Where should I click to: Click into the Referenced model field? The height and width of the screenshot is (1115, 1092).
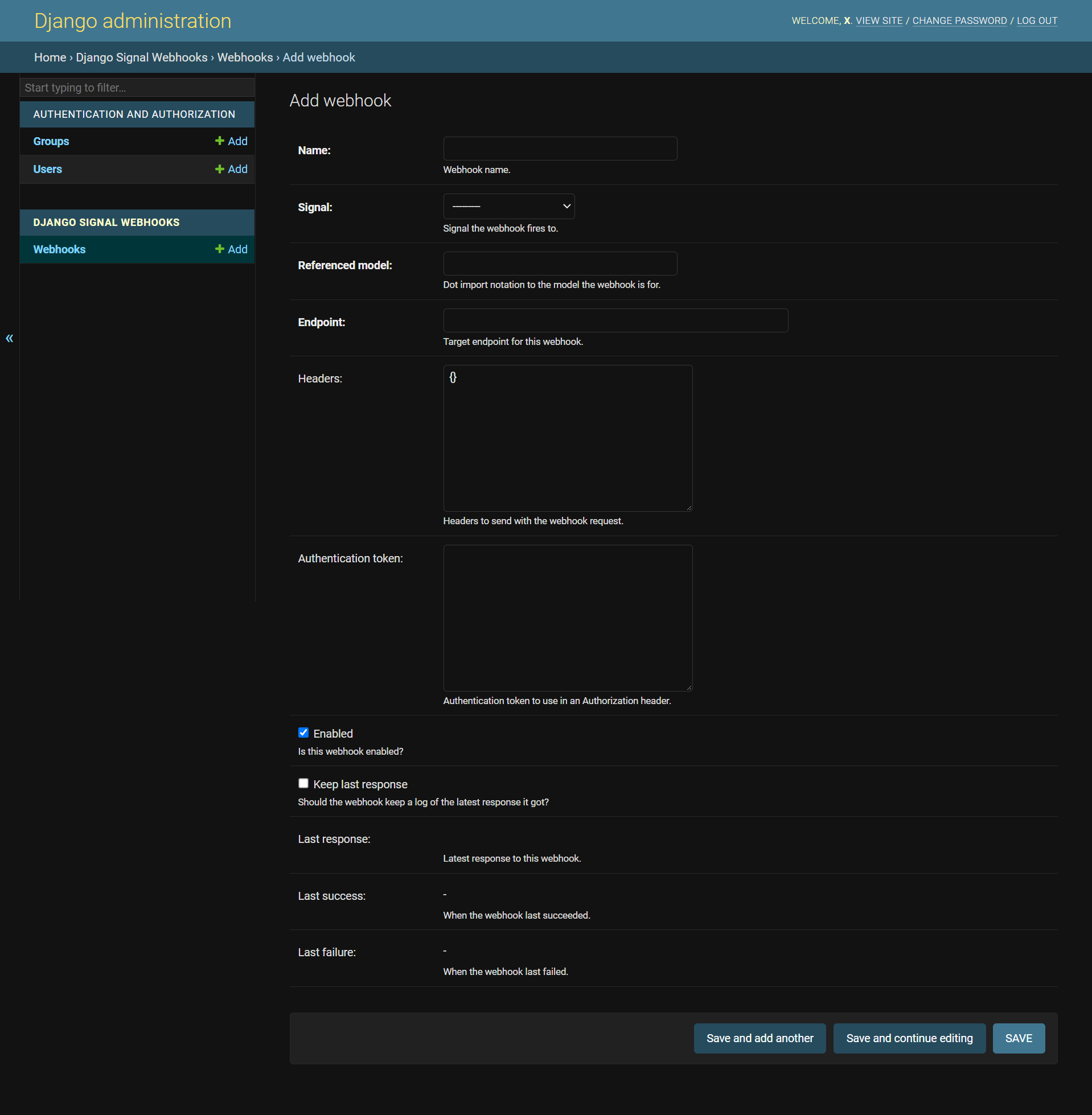click(560, 264)
